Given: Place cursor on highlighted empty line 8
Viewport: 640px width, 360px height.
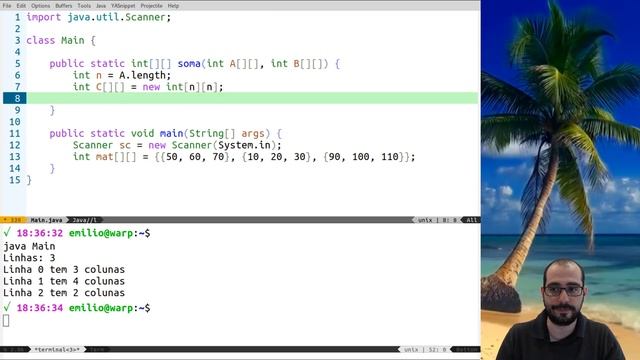Looking at the screenshot, I should 252,98.
